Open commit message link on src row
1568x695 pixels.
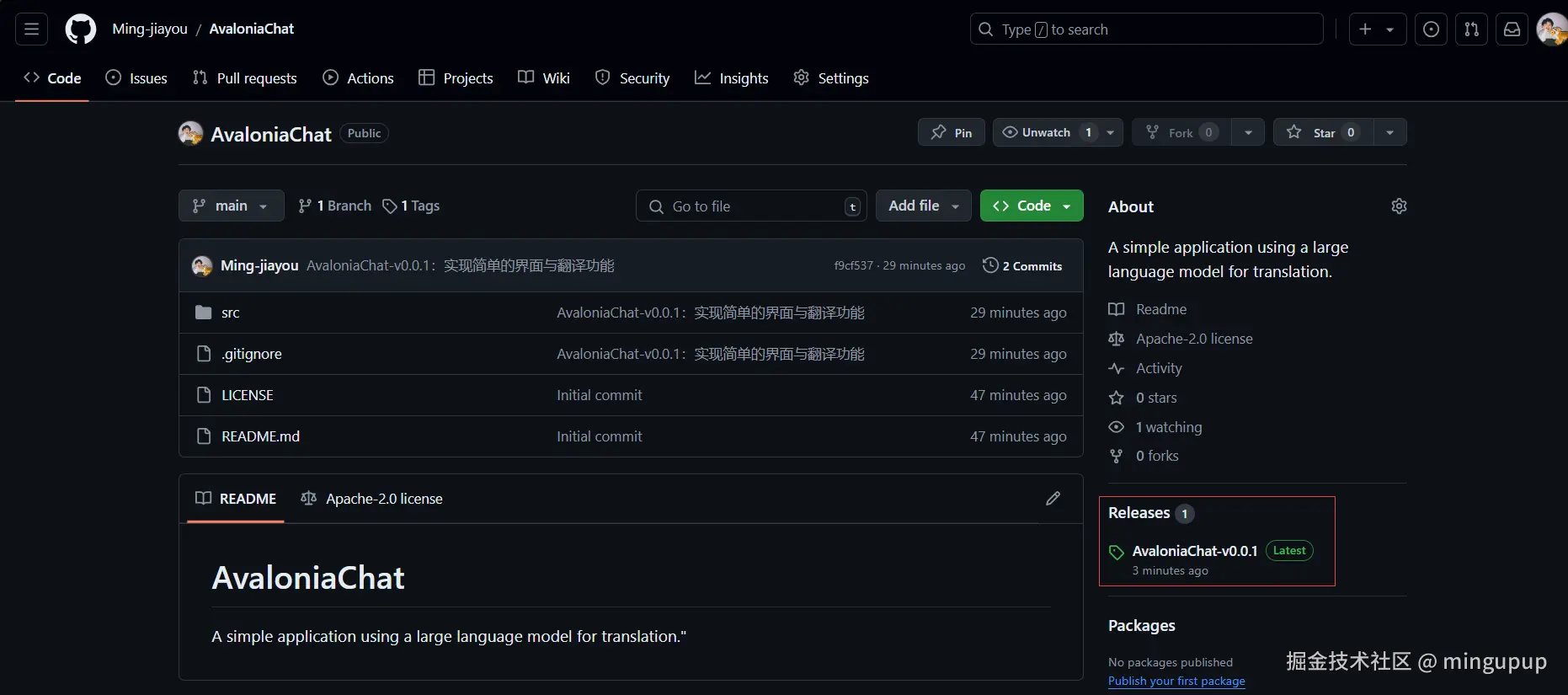711,313
